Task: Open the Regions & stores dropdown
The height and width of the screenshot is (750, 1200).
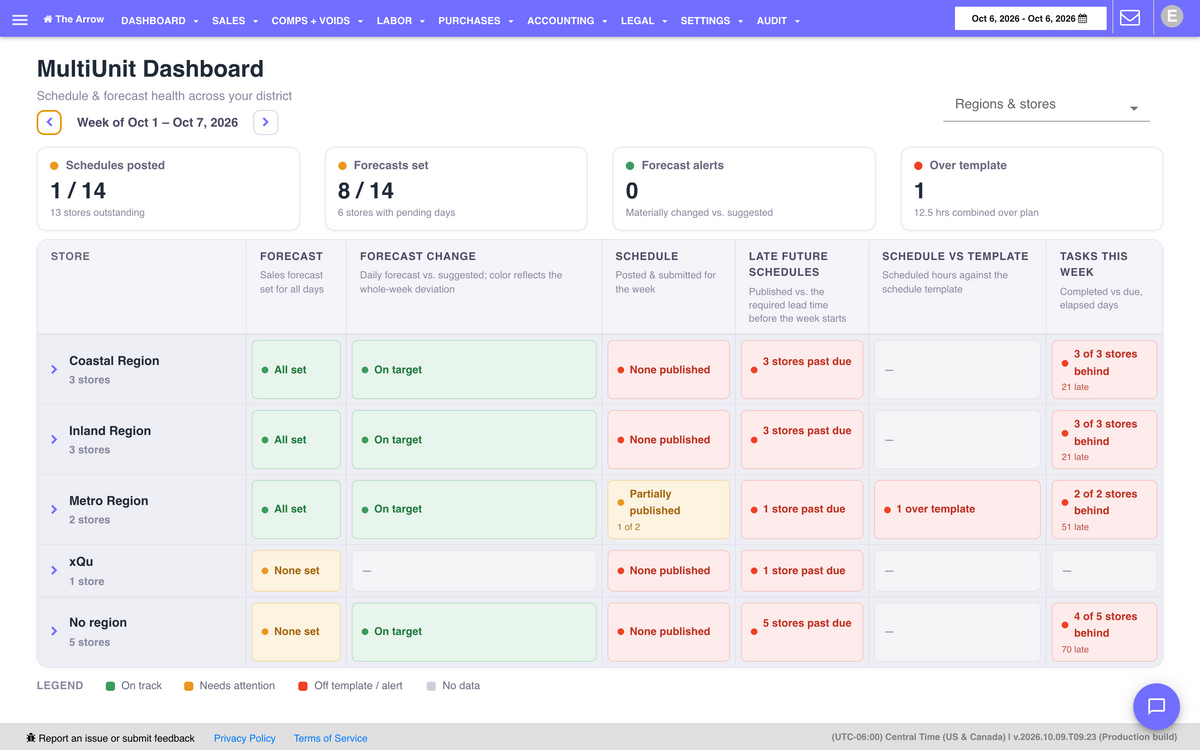Action: [1046, 106]
